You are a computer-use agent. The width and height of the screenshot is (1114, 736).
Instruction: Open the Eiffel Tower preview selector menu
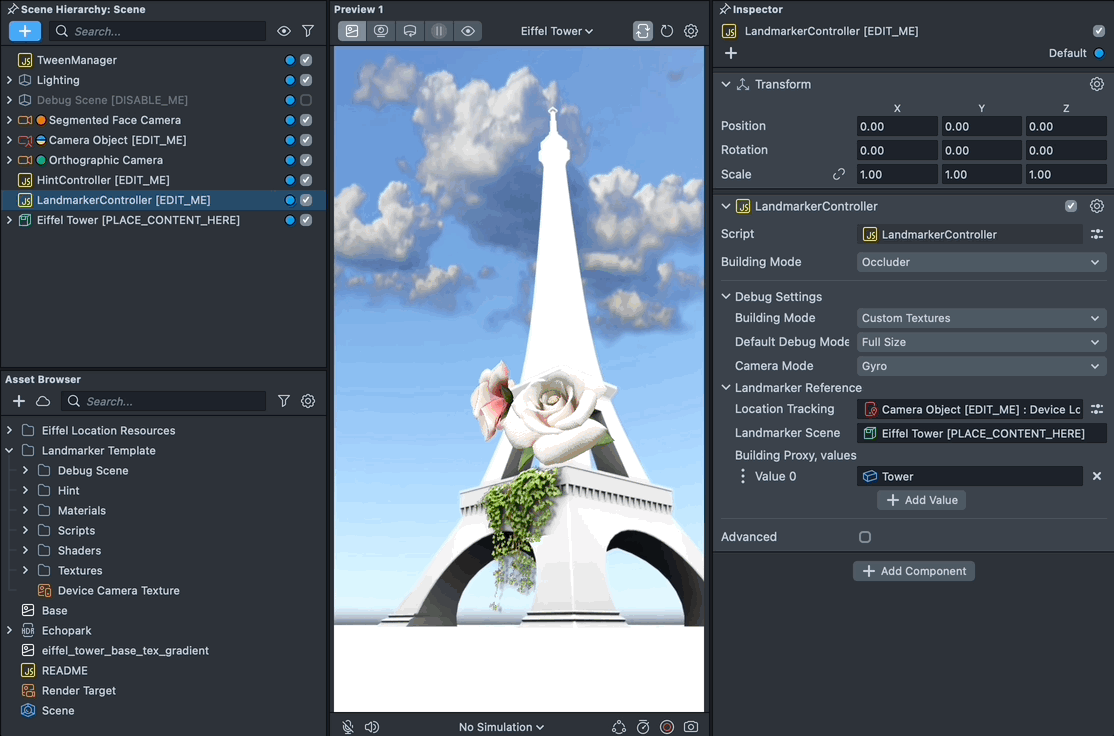(x=557, y=31)
